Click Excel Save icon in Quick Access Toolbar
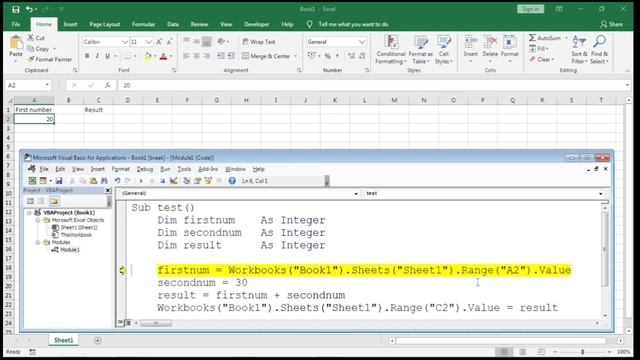The image size is (640, 360). [16, 9]
